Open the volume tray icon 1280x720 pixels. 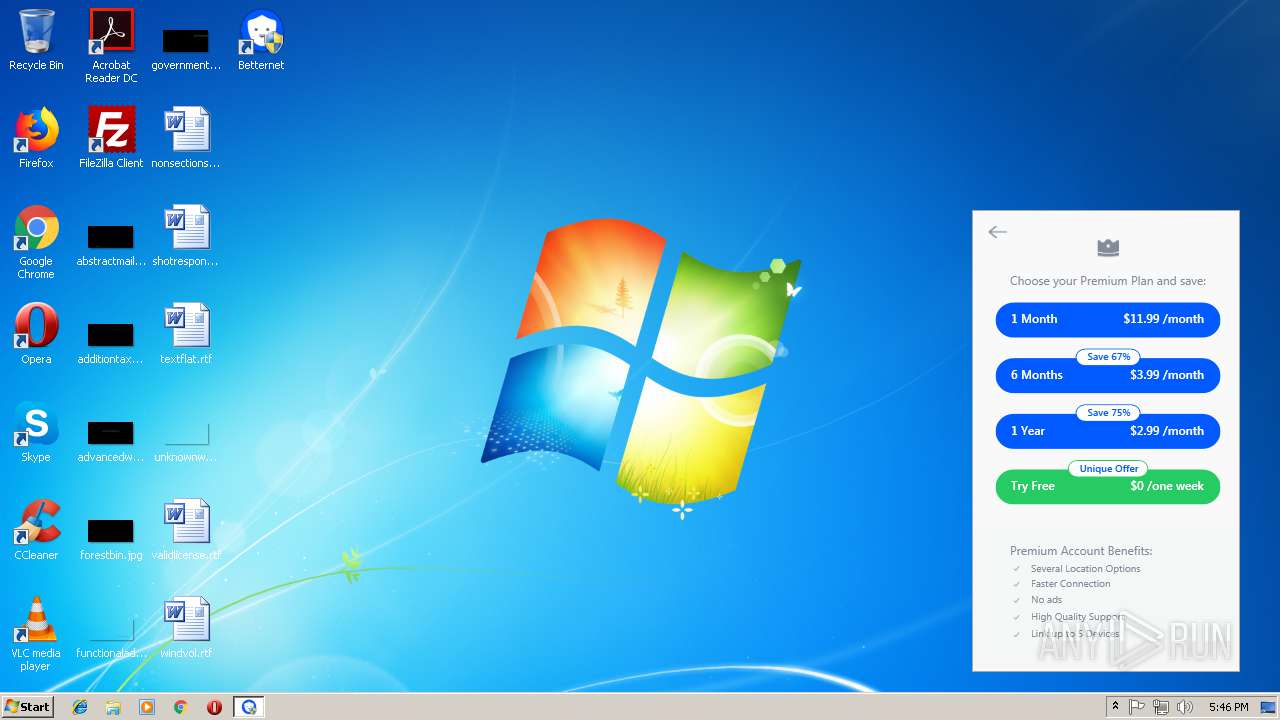click(1185, 707)
